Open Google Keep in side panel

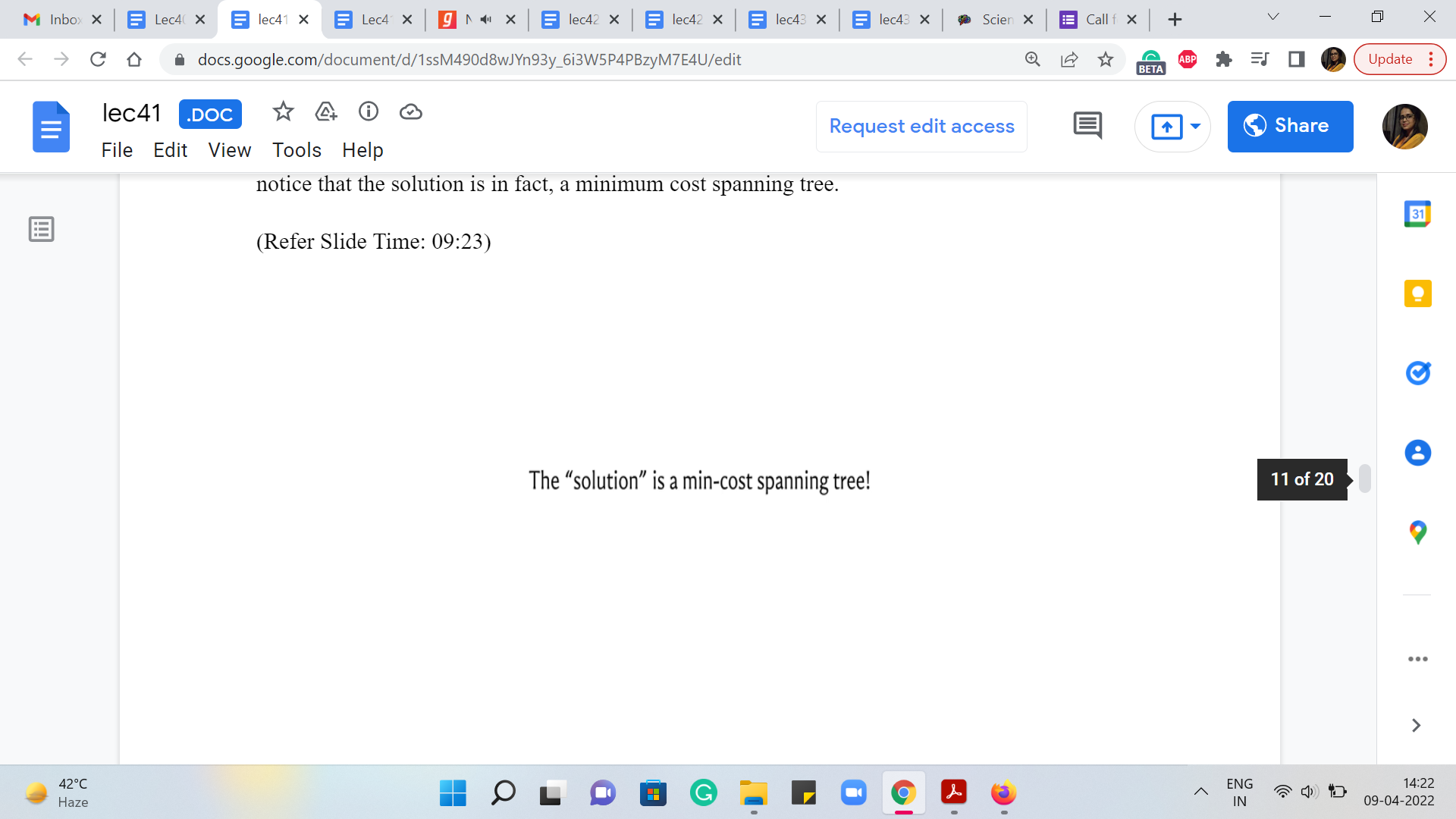point(1417,293)
